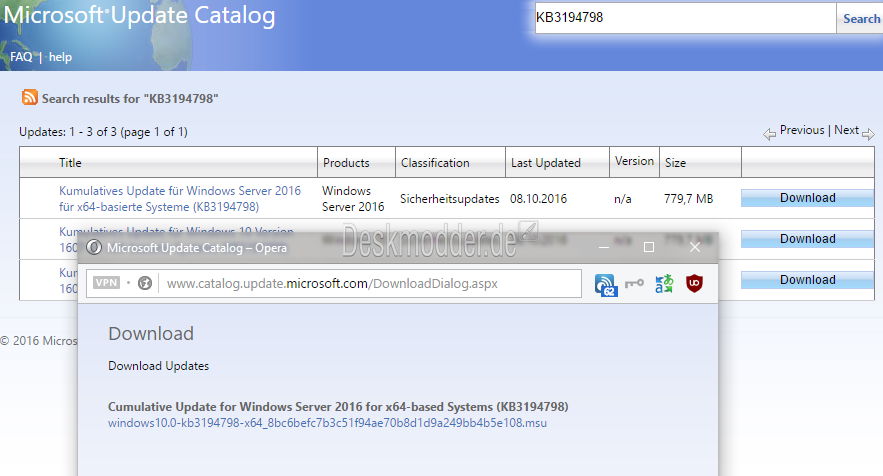
Task: Focus the KB3194798 search input field
Action: (x=685, y=17)
